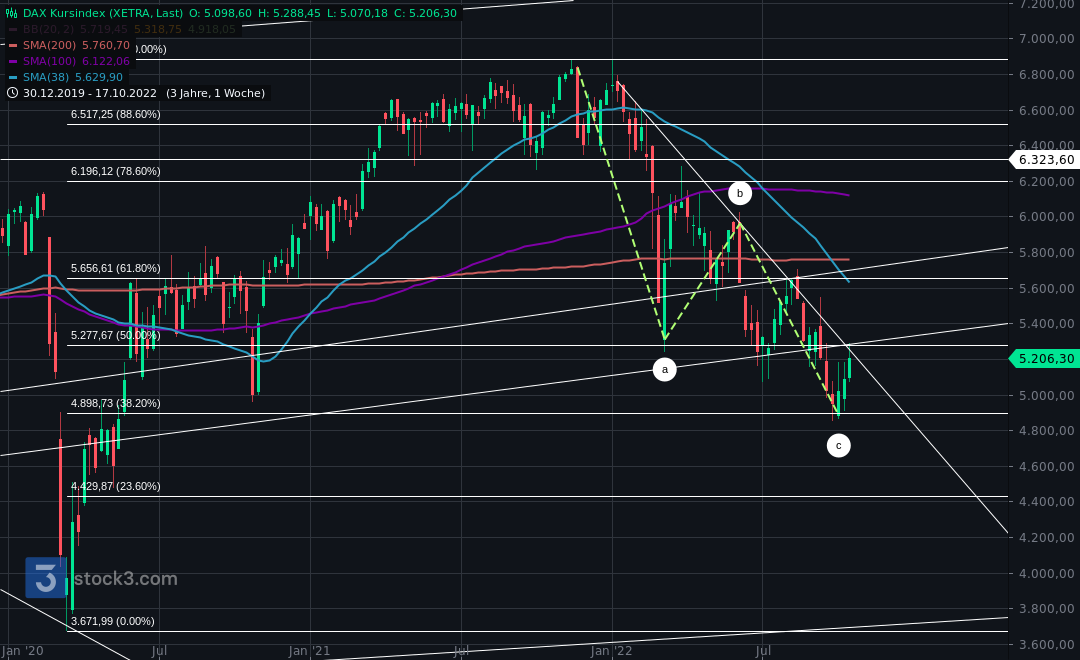Select the red SMA(200) line marker icon
The width and height of the screenshot is (1080, 660).
point(14,44)
